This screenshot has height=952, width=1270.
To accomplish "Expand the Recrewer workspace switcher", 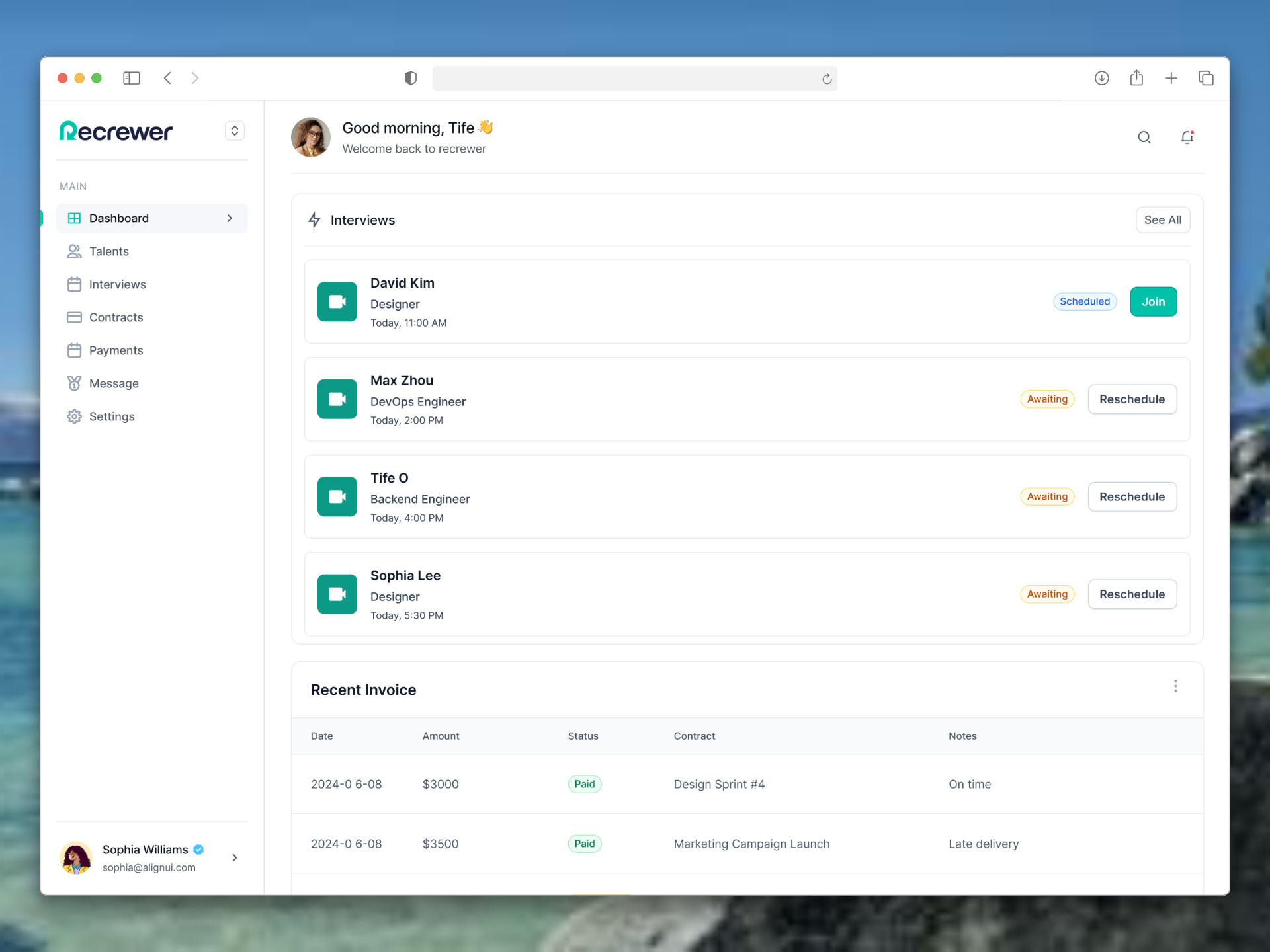I will pos(235,131).
